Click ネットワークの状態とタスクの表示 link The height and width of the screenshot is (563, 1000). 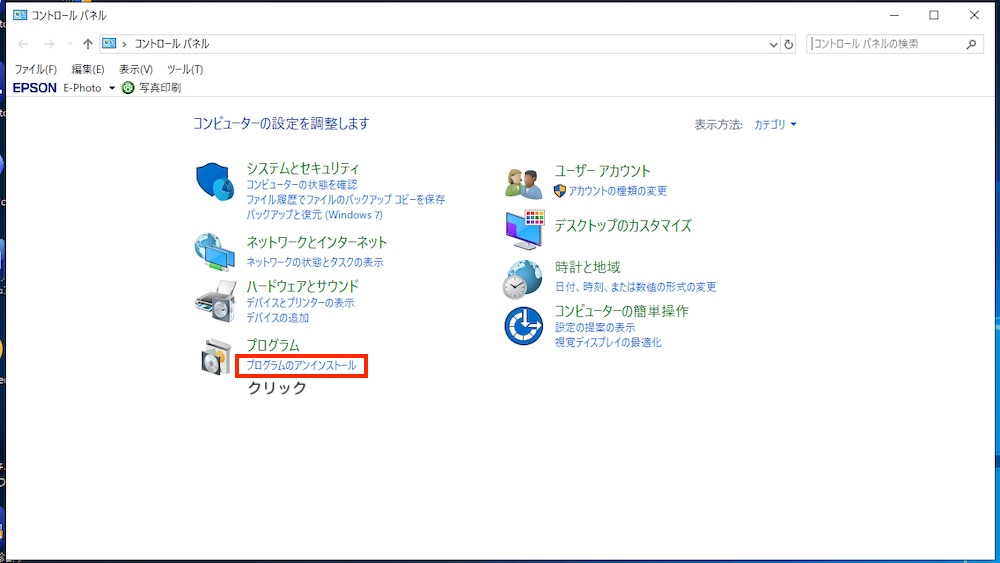tap(315, 262)
